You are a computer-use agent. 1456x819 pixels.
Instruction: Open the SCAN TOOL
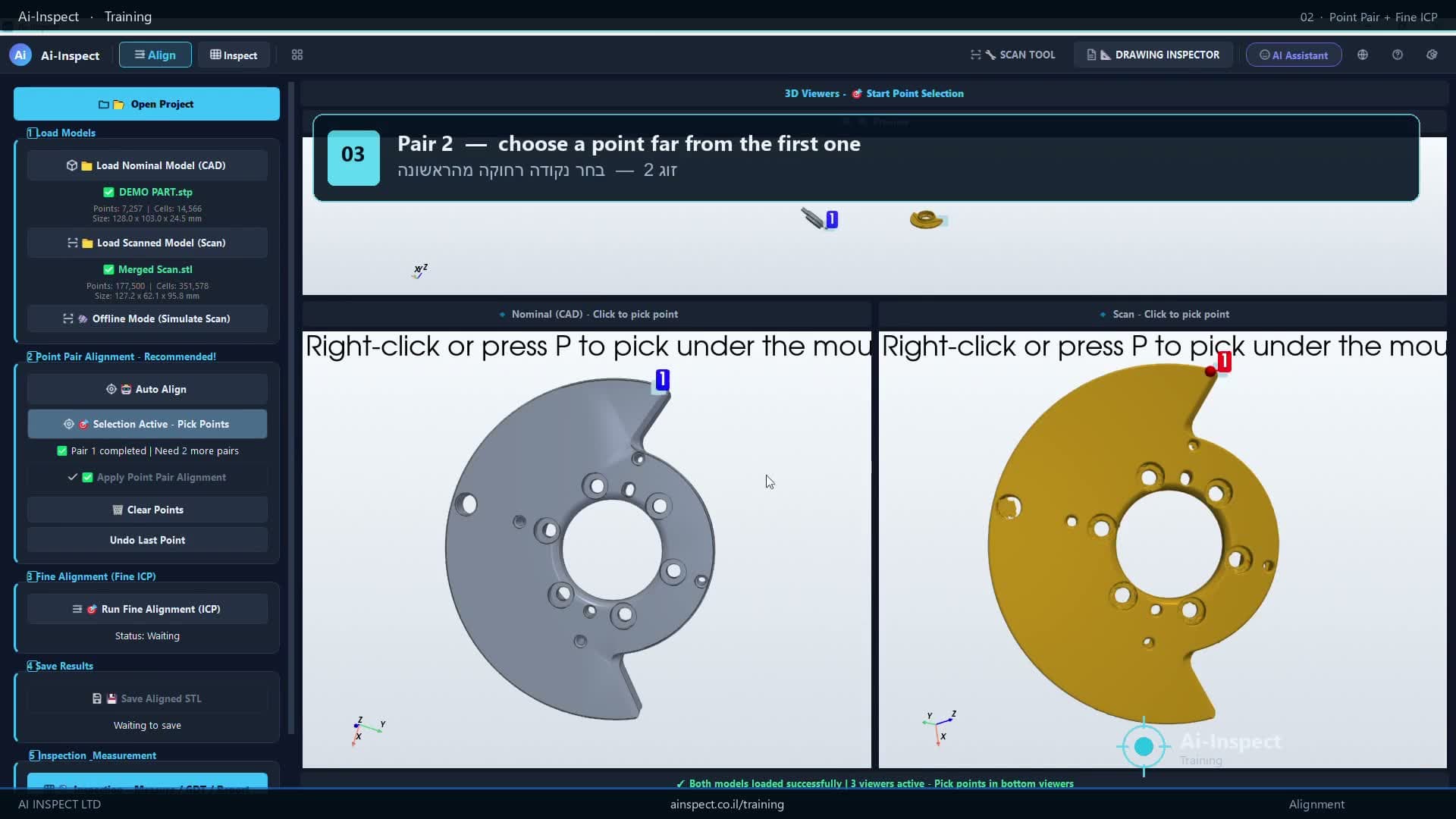point(1012,55)
